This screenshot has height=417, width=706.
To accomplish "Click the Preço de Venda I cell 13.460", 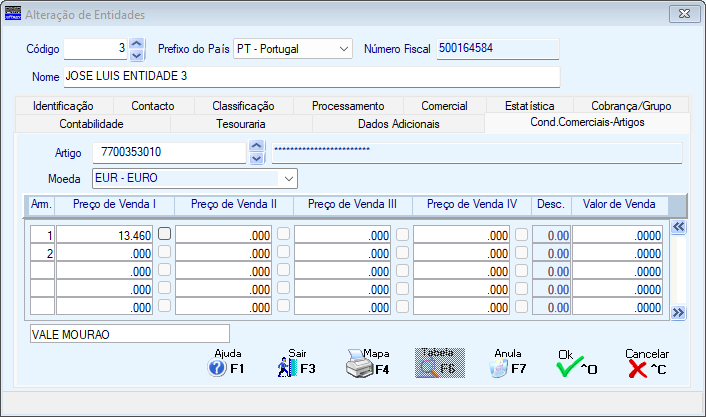I will point(104,235).
